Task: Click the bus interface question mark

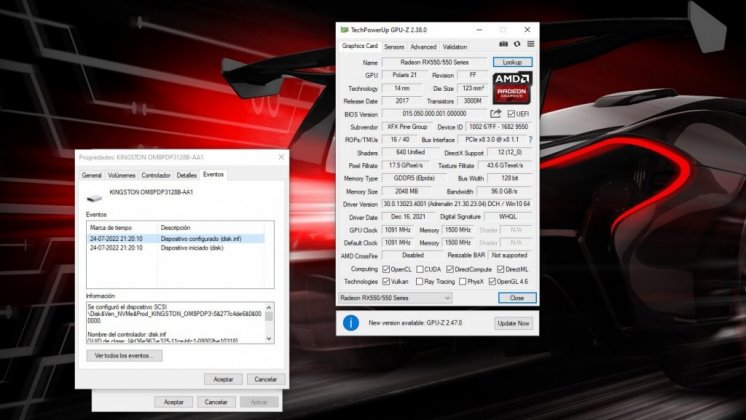Action: click(x=530, y=140)
